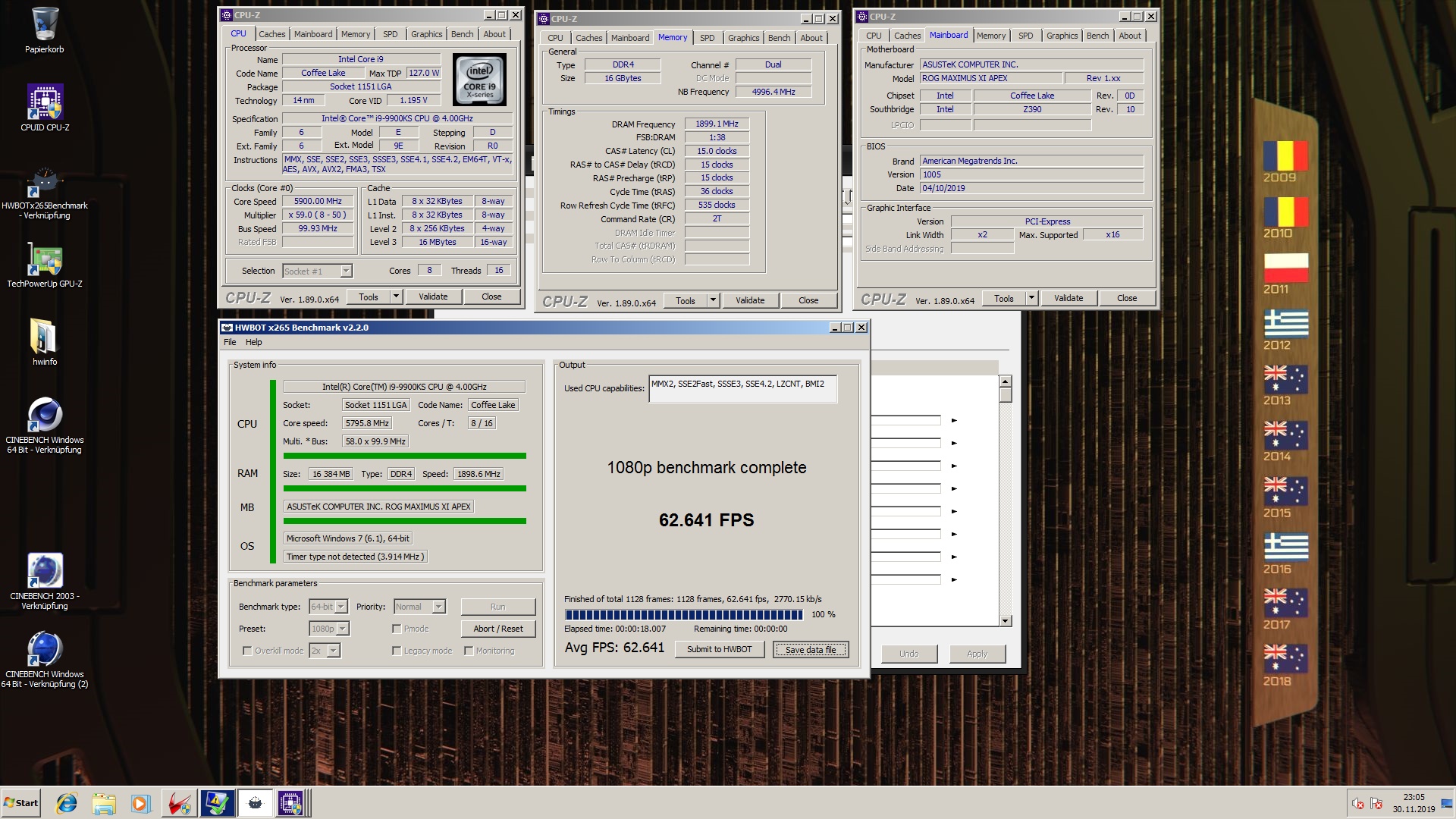Select the CINEBENCH Windows 64 Bit (2) shortcut
This screenshot has height=819, width=1456.
(x=45, y=660)
